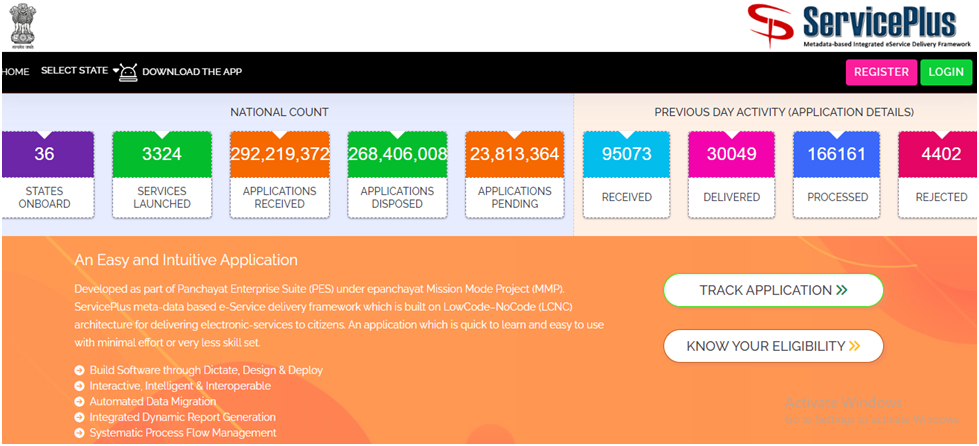Click the arrow bullet beside Systematic Process Flow
The height and width of the screenshot is (446, 979).
[79, 433]
